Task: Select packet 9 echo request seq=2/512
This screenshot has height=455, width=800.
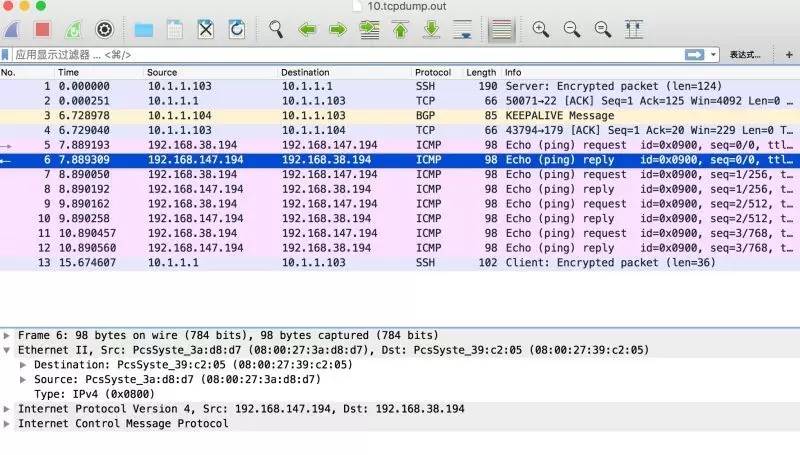Action: (x=400, y=204)
